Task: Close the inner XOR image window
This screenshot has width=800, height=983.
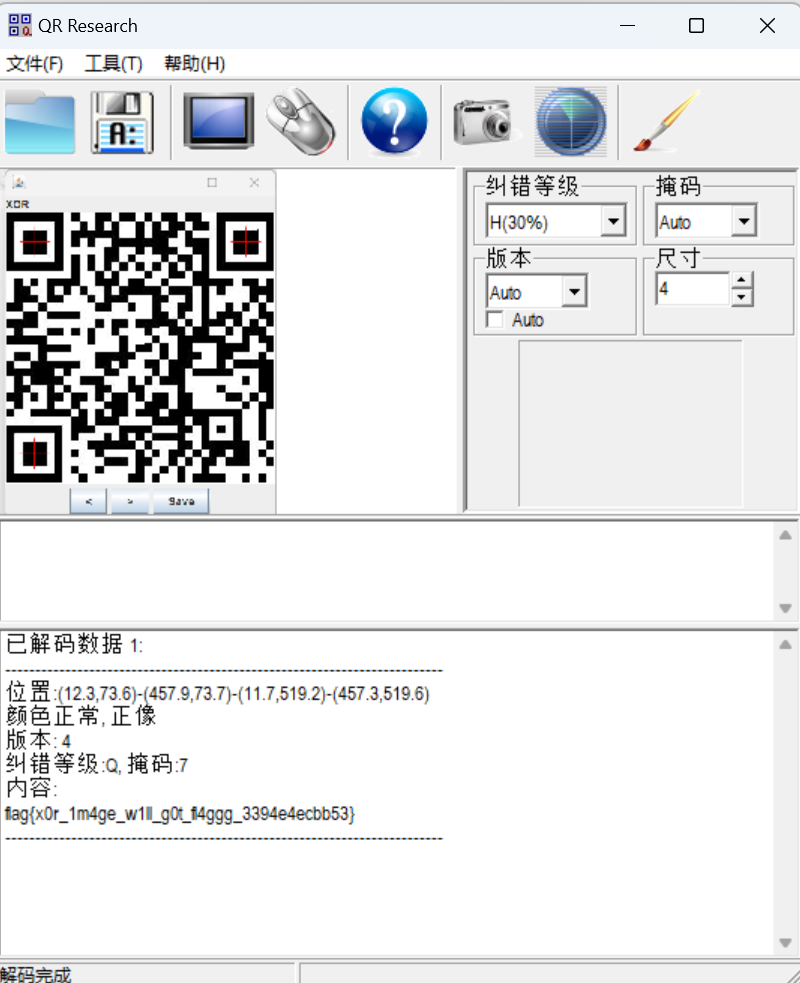Action: point(254,182)
